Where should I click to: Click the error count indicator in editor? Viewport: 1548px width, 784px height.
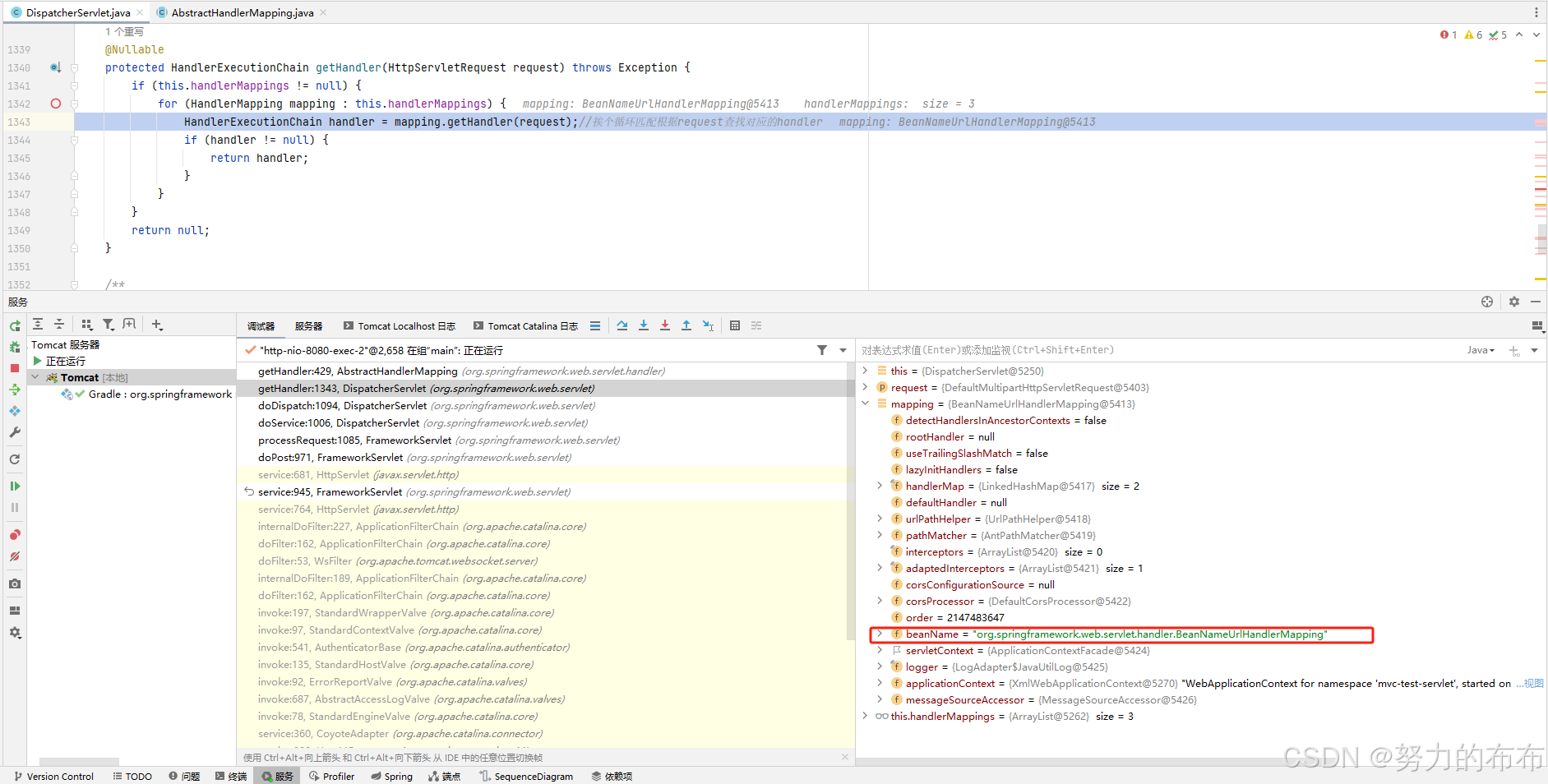click(x=1449, y=35)
